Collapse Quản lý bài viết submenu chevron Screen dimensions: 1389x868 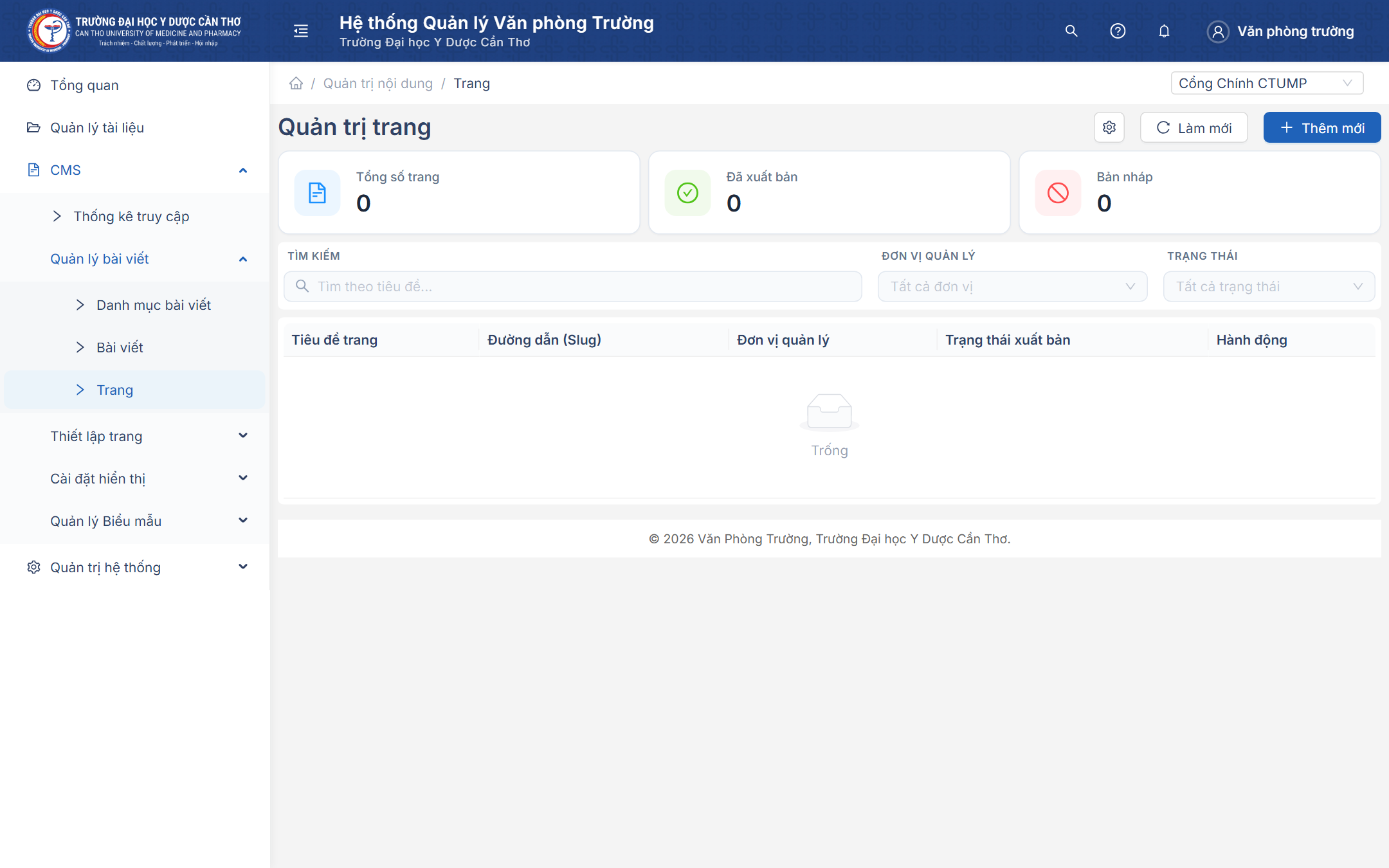(243, 259)
